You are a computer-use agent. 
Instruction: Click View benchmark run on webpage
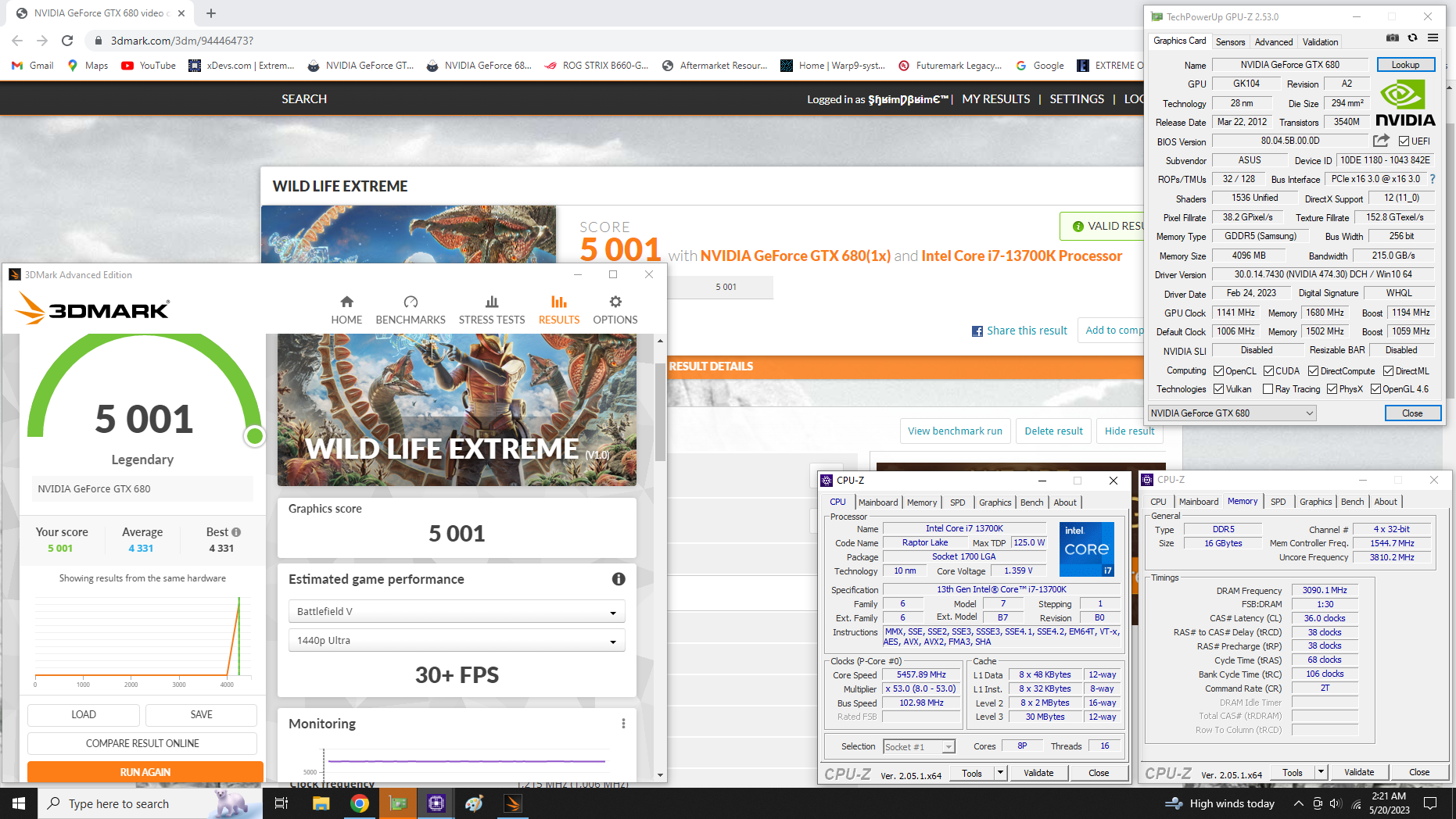pyautogui.click(x=955, y=431)
